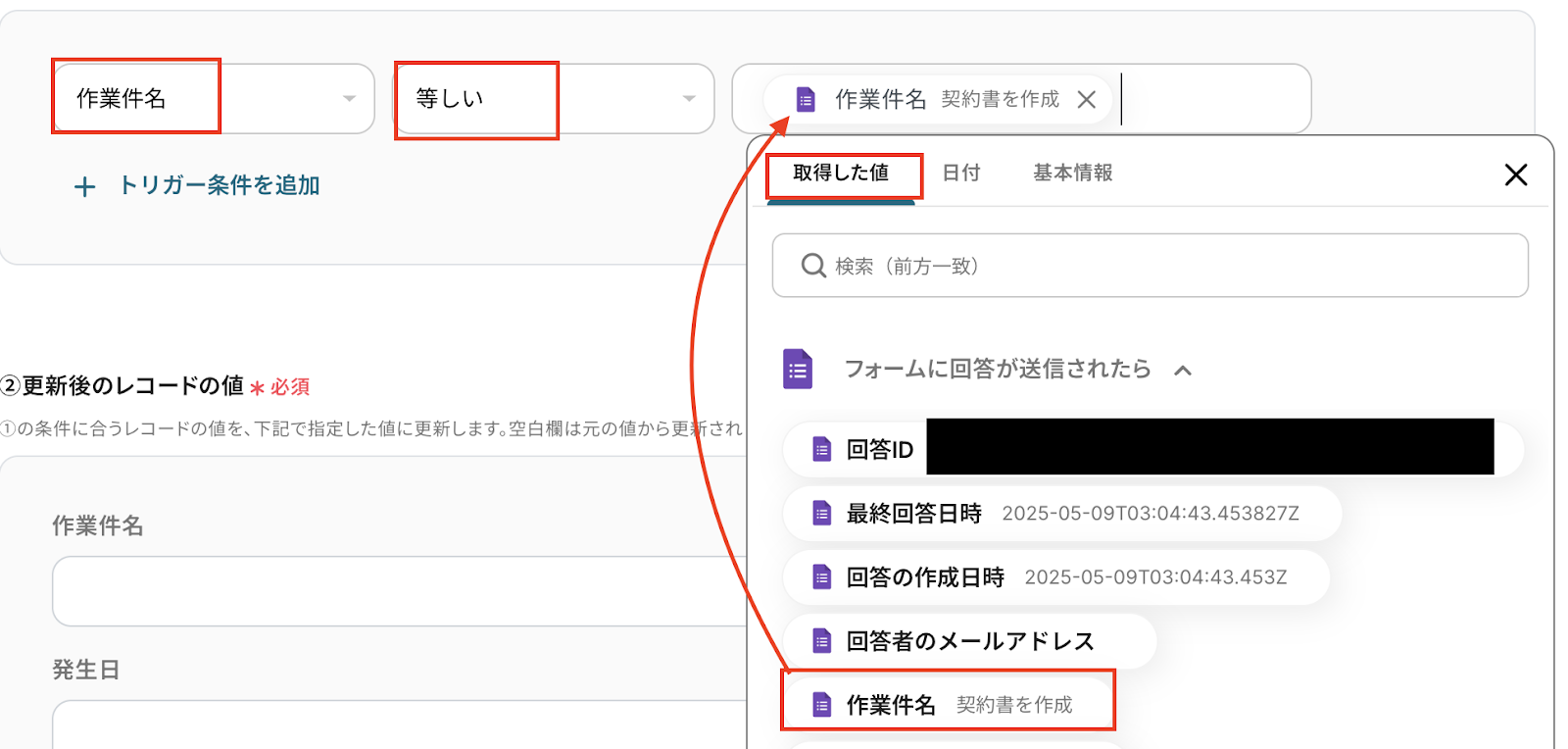Click the document icon next to 回答ID
Viewport: 1568px width, 749px height.
pyautogui.click(x=822, y=450)
